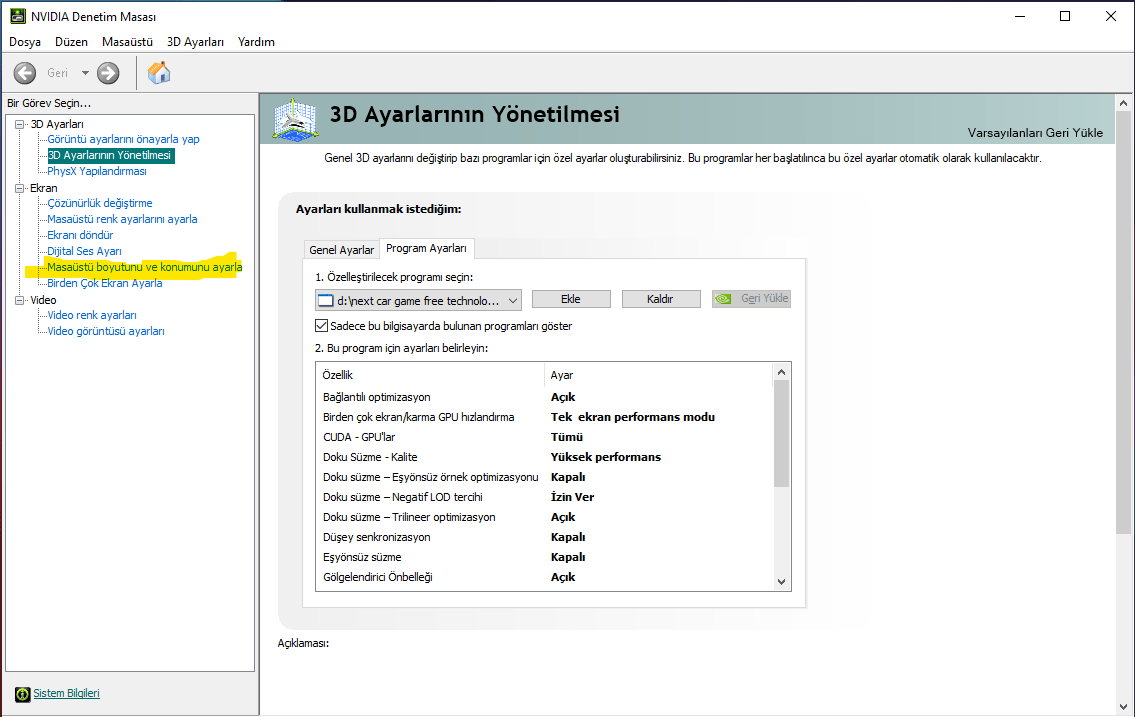Click Negatif LOD tercihi İzin Ver value
Image resolution: width=1135 pixels, height=717 pixels.
tap(573, 497)
